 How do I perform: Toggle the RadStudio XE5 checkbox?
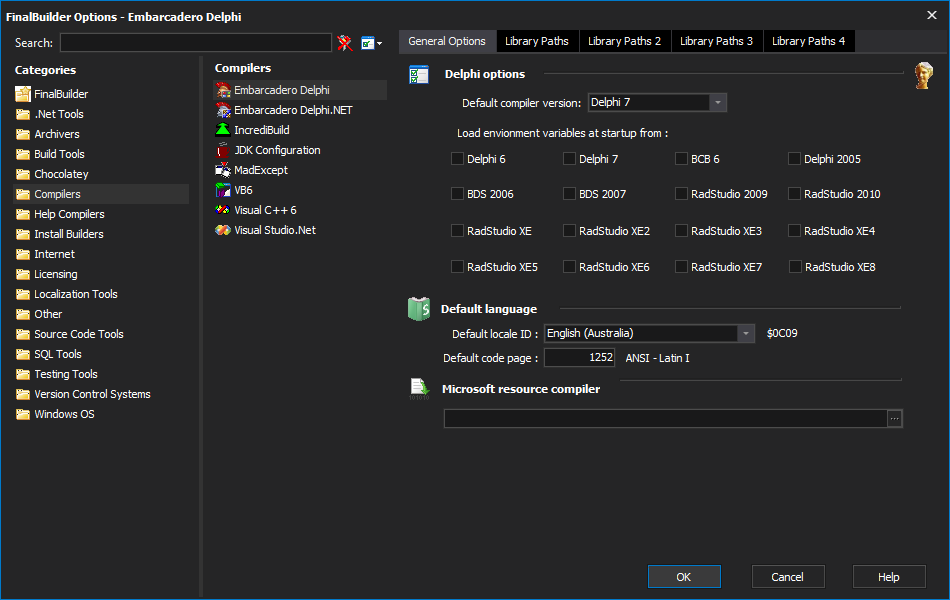tap(457, 267)
